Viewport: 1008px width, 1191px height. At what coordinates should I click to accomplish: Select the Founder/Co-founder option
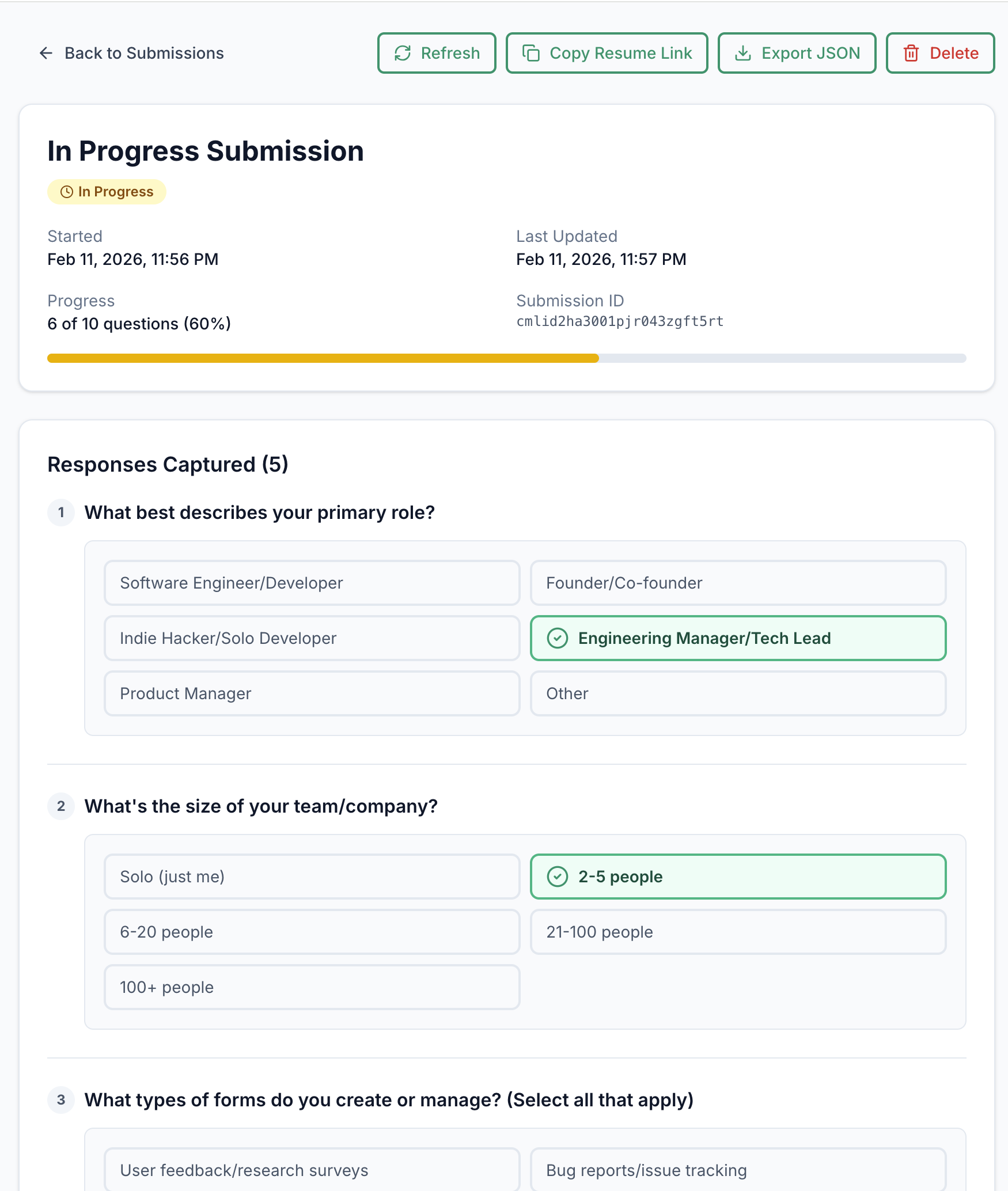click(x=738, y=583)
